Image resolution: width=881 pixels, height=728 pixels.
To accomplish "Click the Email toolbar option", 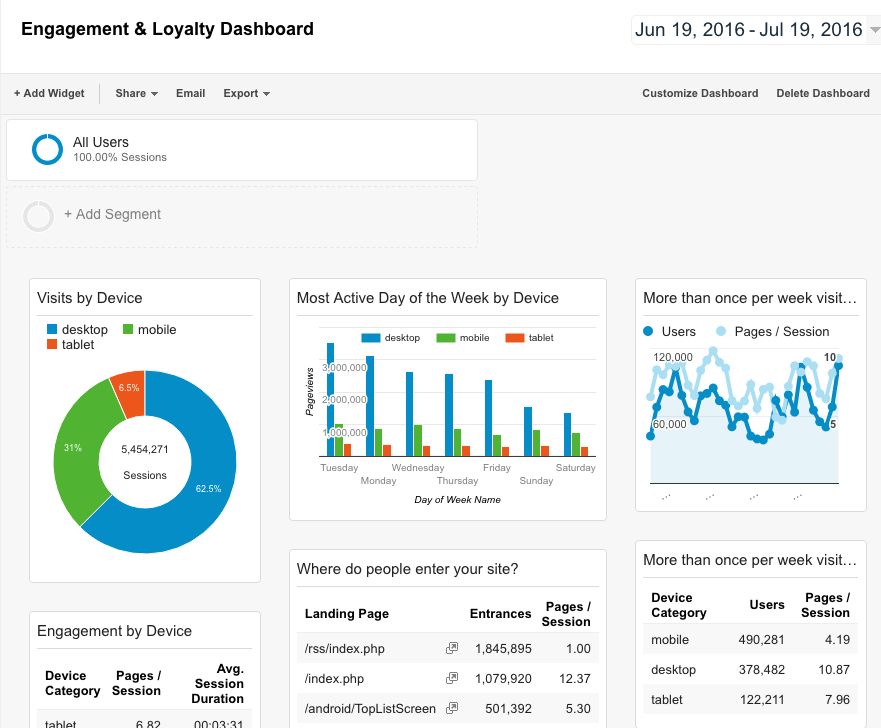I will point(190,93).
